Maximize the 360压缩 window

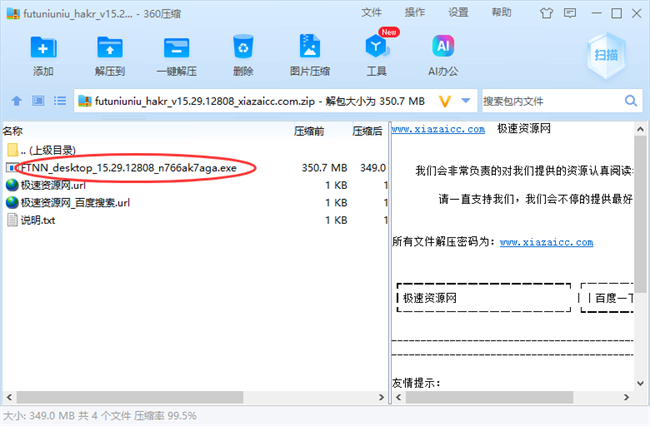616,13
